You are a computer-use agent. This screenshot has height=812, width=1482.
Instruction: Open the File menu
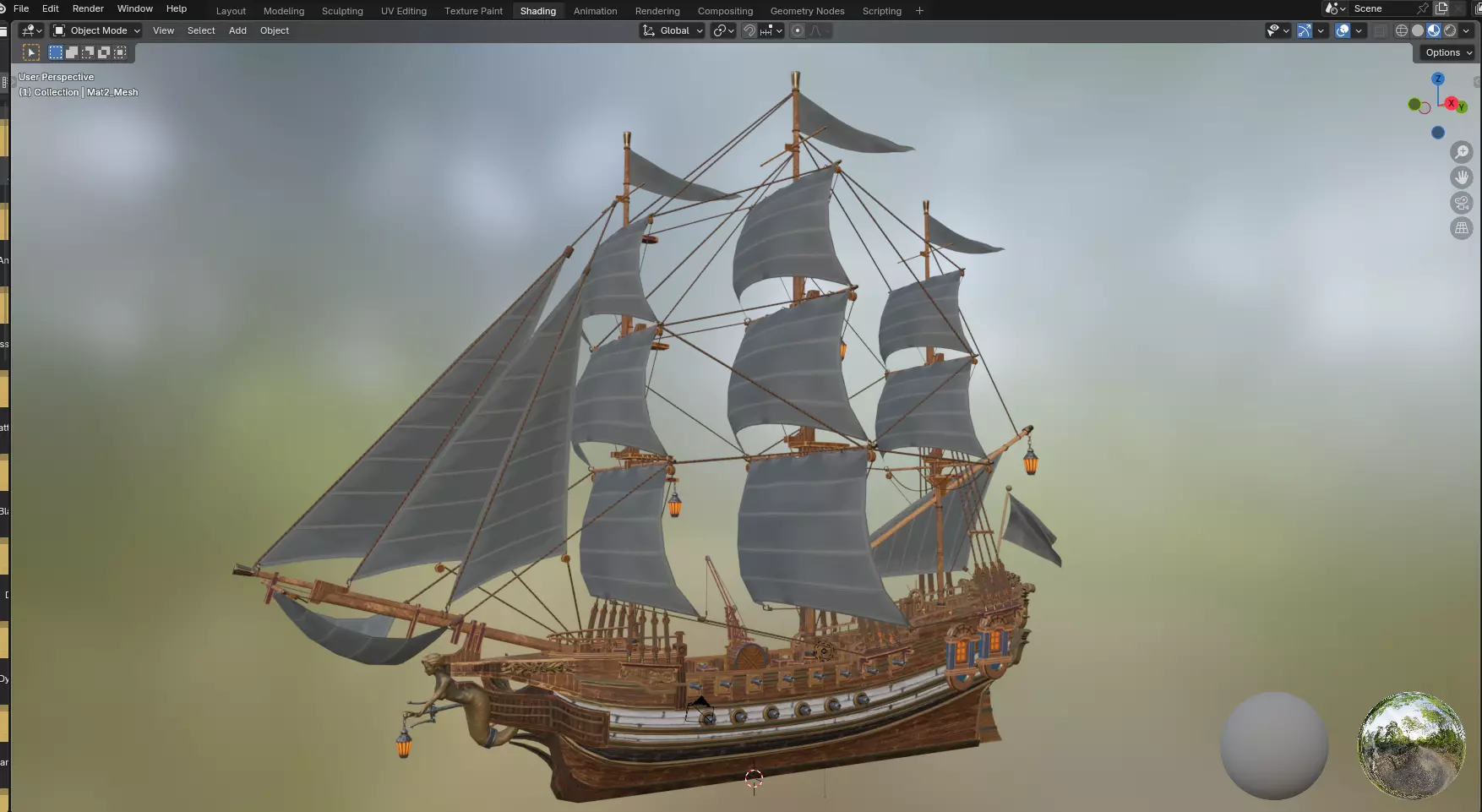[21, 8]
